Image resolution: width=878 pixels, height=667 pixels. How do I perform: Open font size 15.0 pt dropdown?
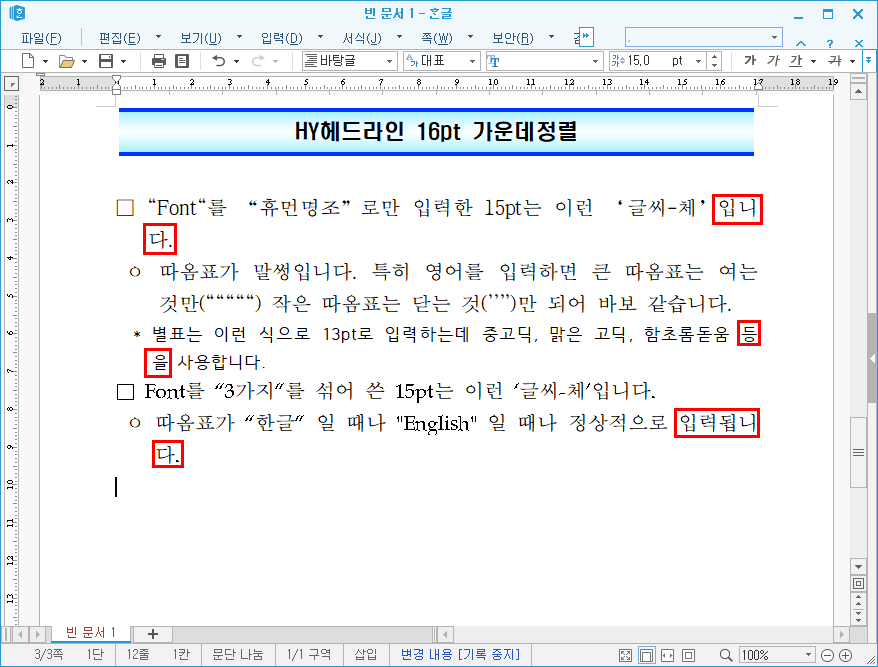click(698, 61)
